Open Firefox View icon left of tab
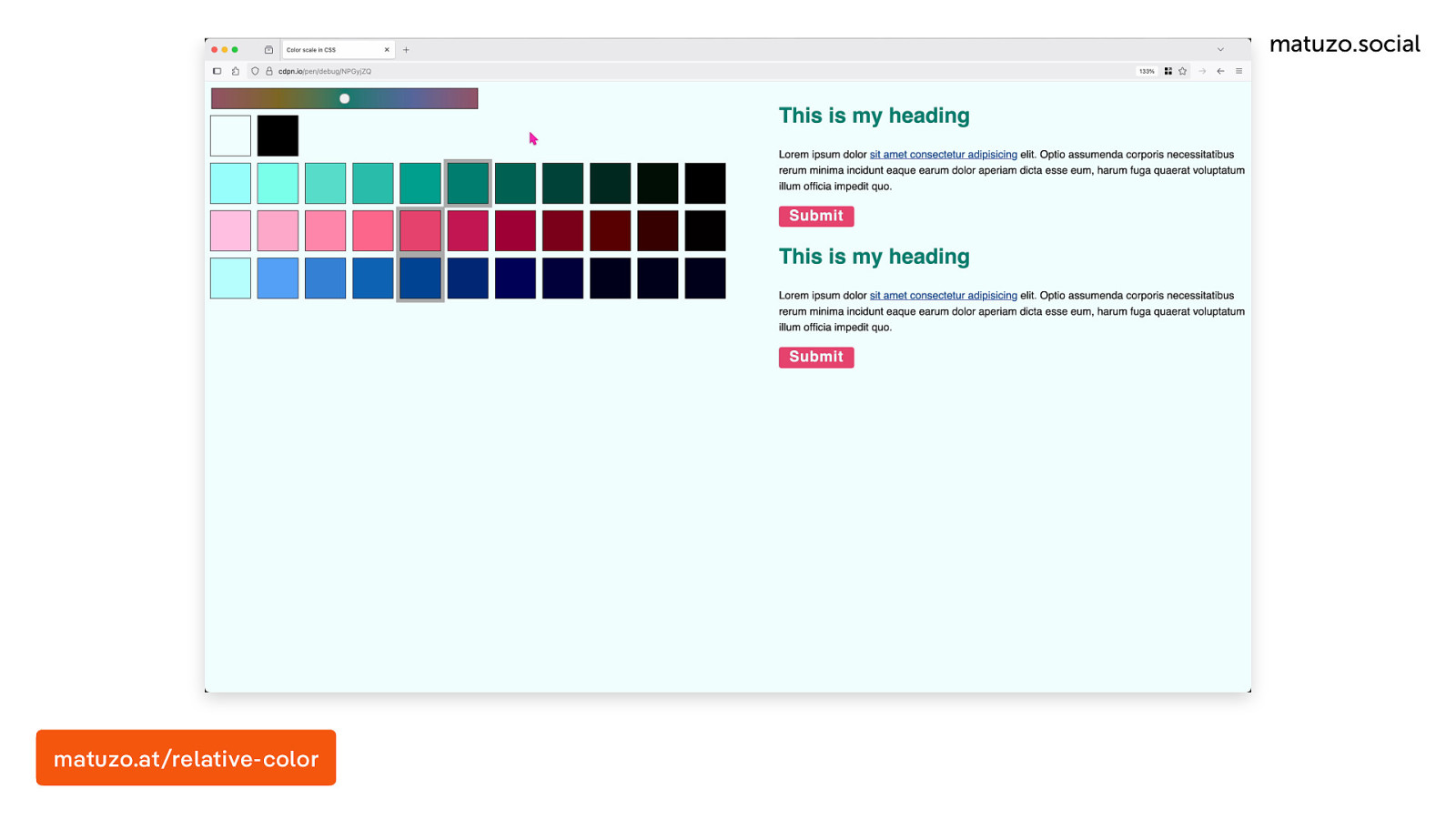The image size is (1456, 819). (x=268, y=50)
